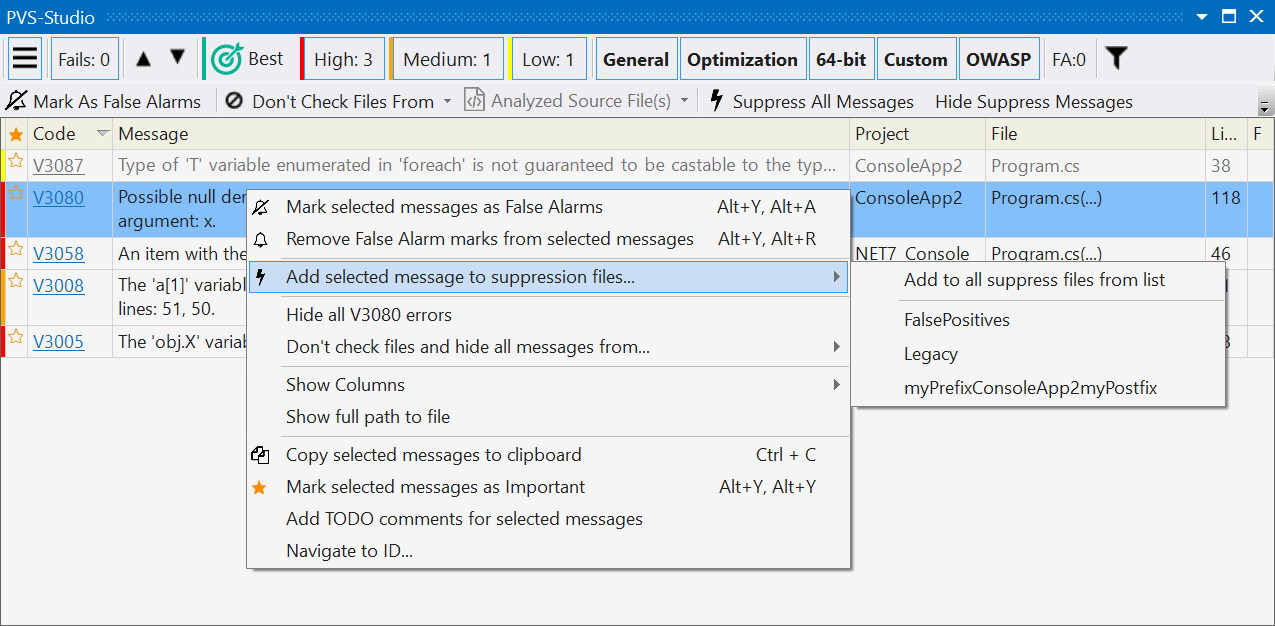
Task: Toggle importance star on V3087 row
Action: click(16, 162)
